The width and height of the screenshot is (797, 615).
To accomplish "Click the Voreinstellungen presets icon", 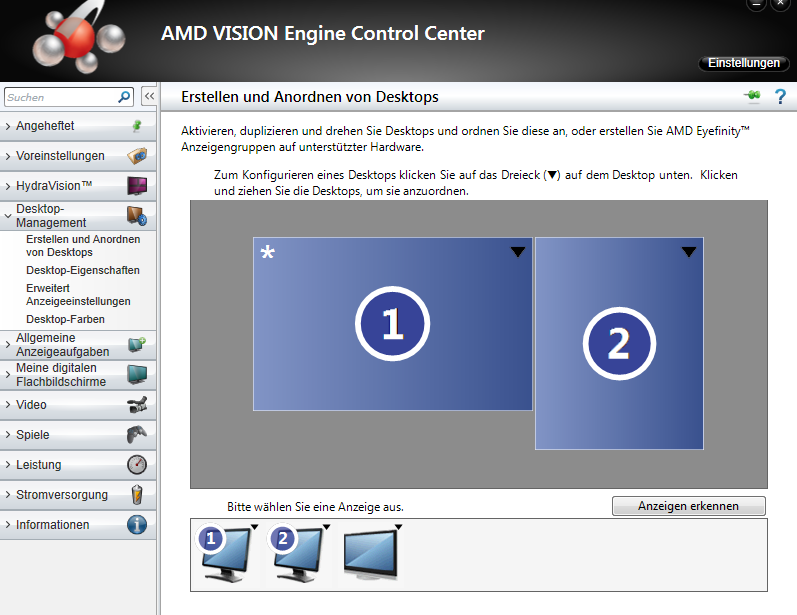I will [x=137, y=156].
